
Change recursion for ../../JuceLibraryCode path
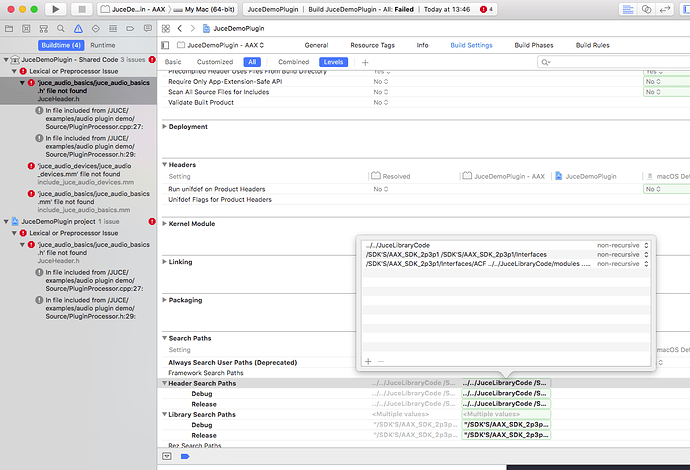click(x=623, y=245)
